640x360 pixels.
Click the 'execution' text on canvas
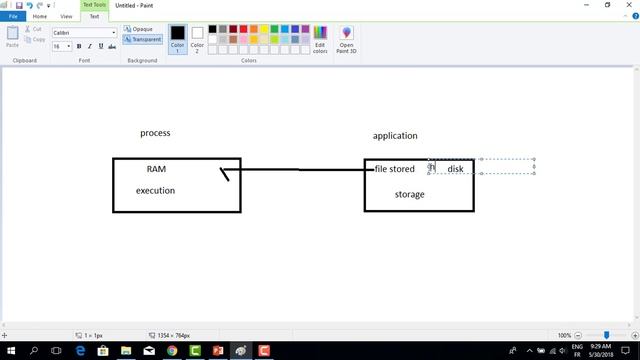click(x=156, y=191)
